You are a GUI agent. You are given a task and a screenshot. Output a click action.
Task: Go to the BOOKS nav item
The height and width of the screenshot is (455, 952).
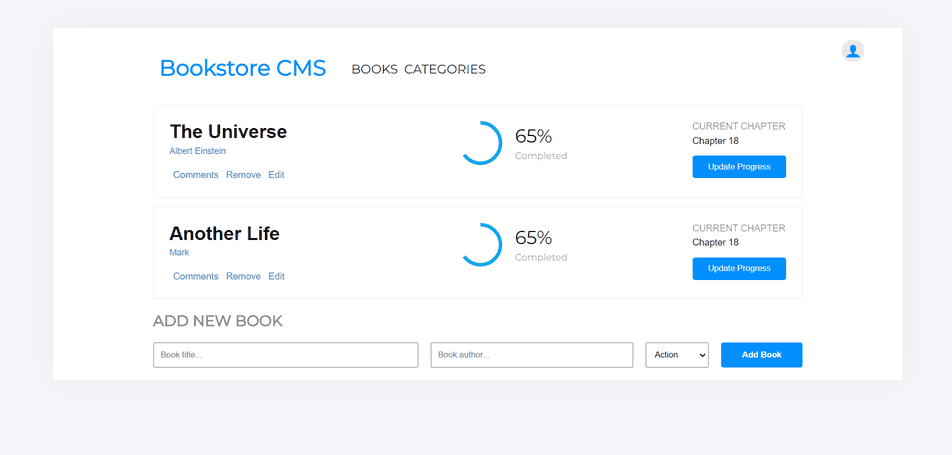point(375,69)
